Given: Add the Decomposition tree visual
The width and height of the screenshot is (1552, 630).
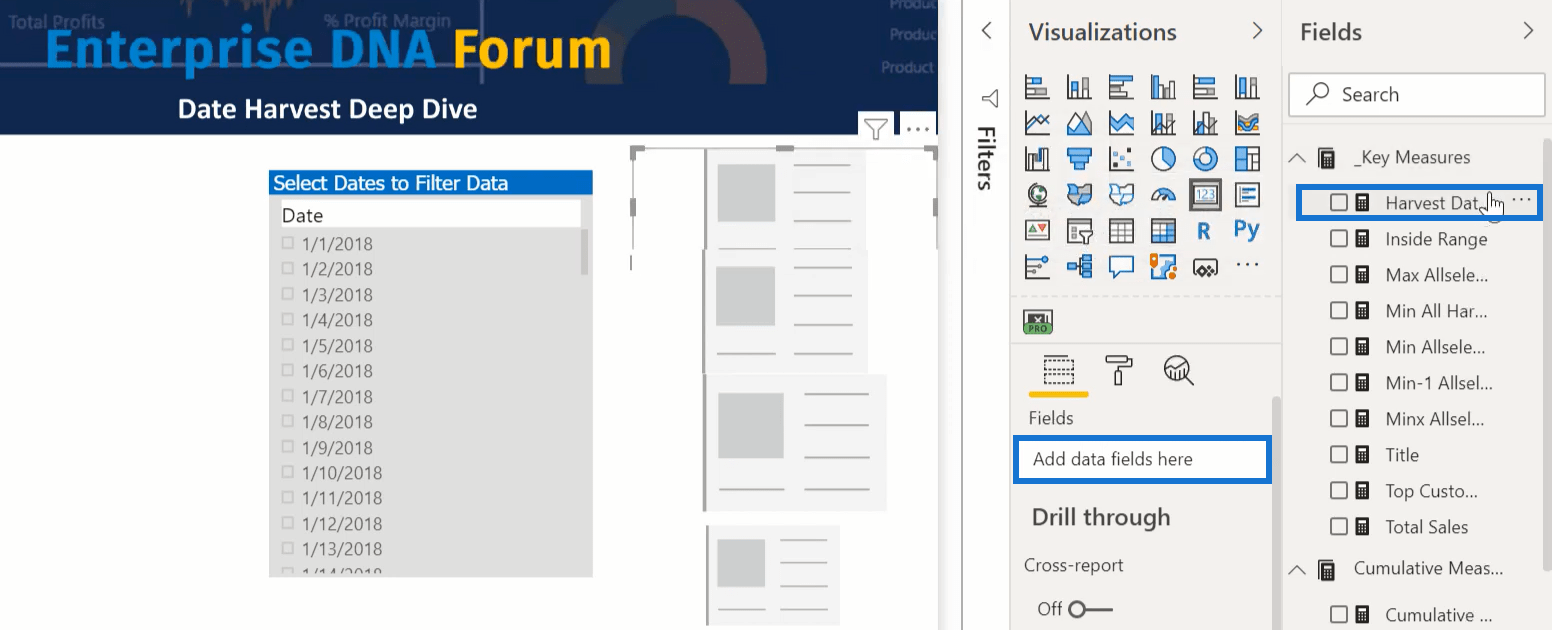Looking at the screenshot, I should coord(1079,266).
